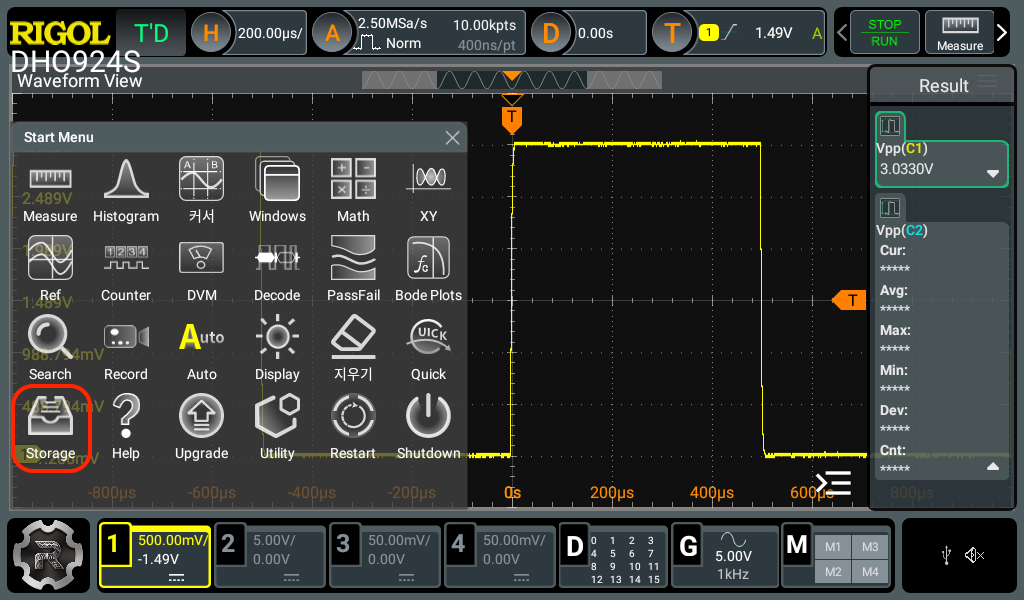
Task: Expand the Vpp(C1) result dropdown
Action: coord(993,172)
